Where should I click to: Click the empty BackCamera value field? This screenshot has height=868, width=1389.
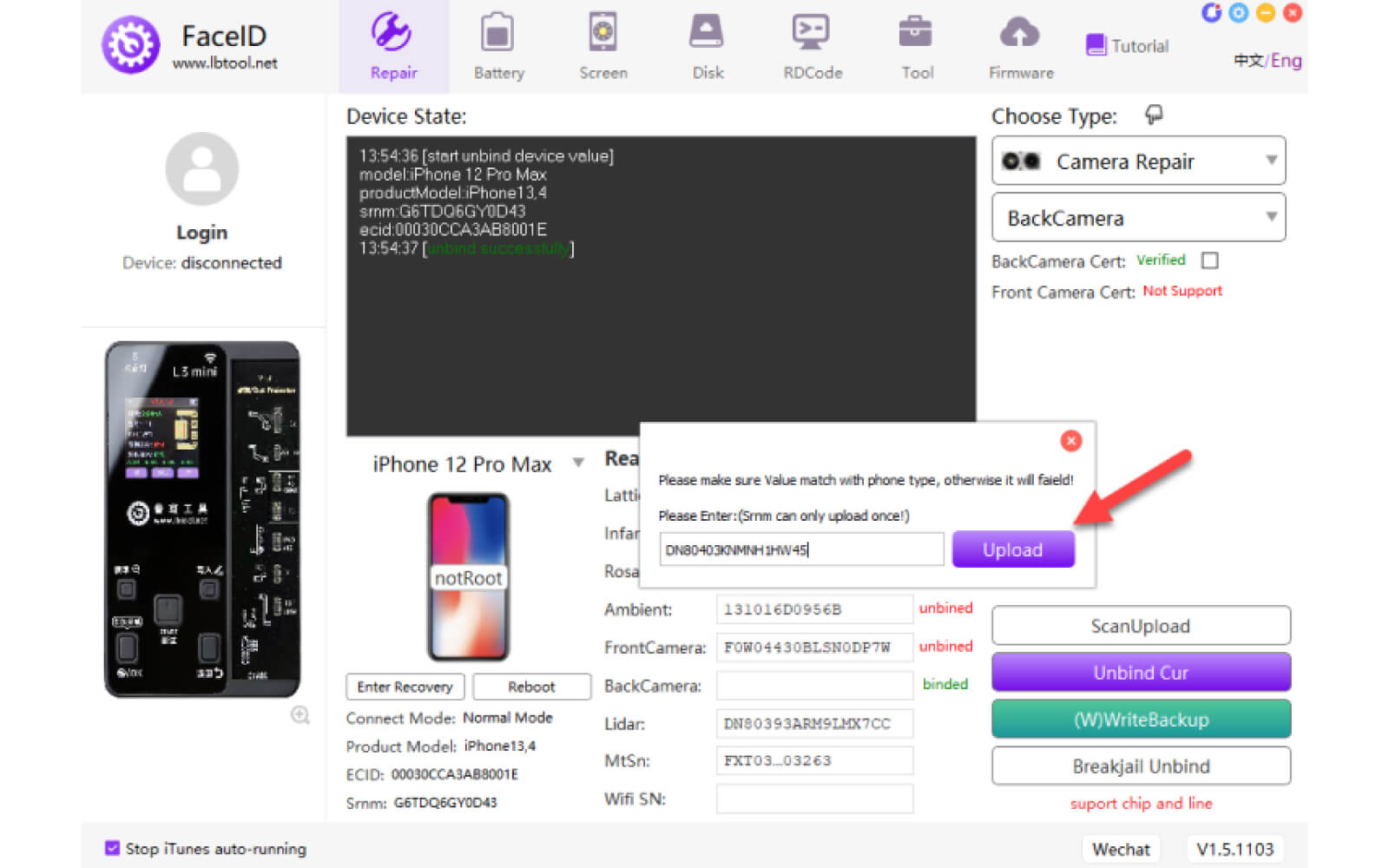(814, 686)
